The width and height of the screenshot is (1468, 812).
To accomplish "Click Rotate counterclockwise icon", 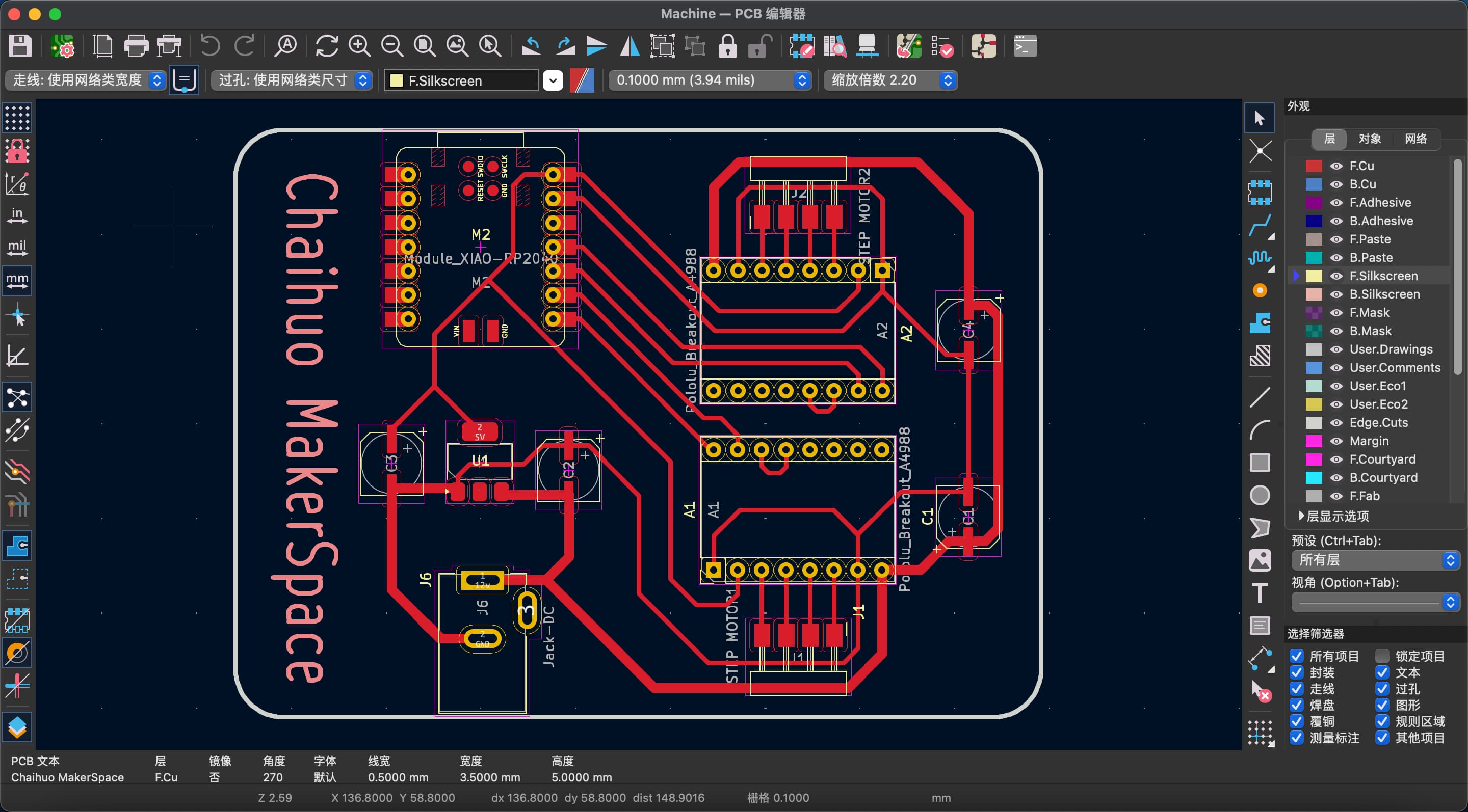I will (x=531, y=46).
